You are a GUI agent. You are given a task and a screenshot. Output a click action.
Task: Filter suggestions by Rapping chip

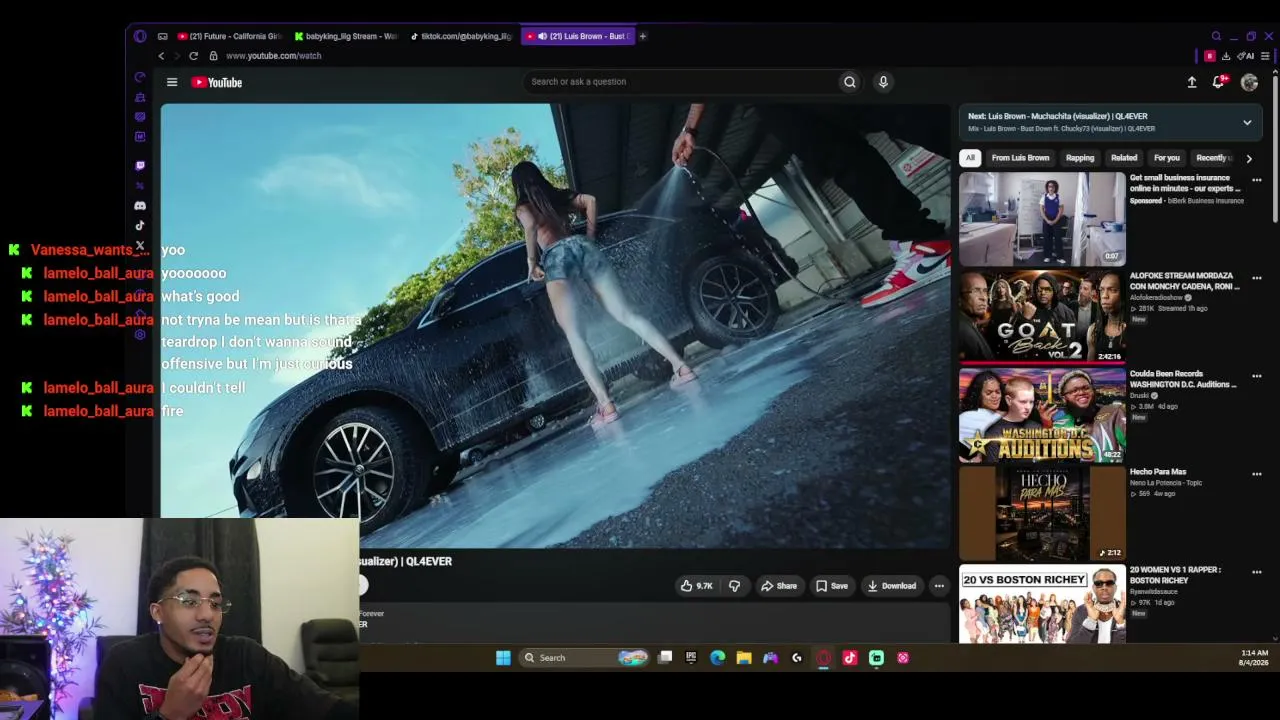1080,158
